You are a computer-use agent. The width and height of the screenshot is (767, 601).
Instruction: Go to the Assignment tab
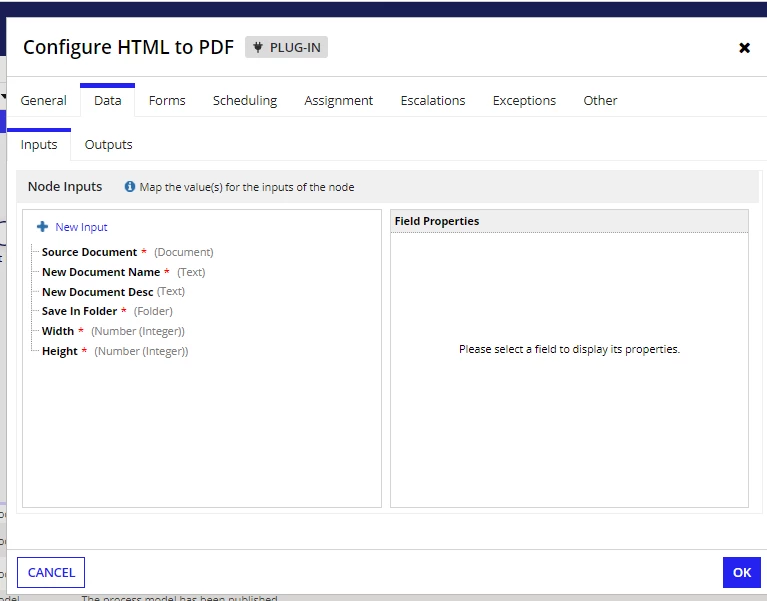pyautogui.click(x=338, y=100)
